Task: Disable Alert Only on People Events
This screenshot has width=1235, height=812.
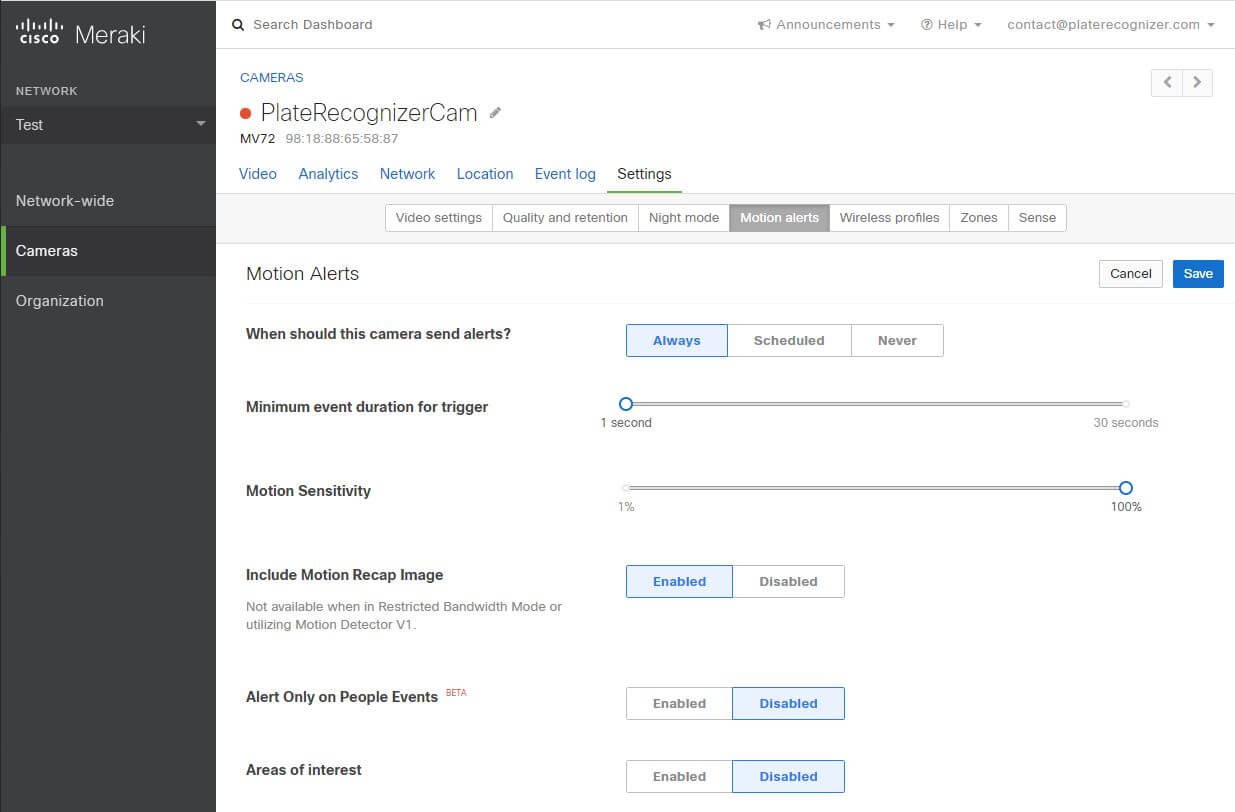Action: pyautogui.click(x=788, y=703)
